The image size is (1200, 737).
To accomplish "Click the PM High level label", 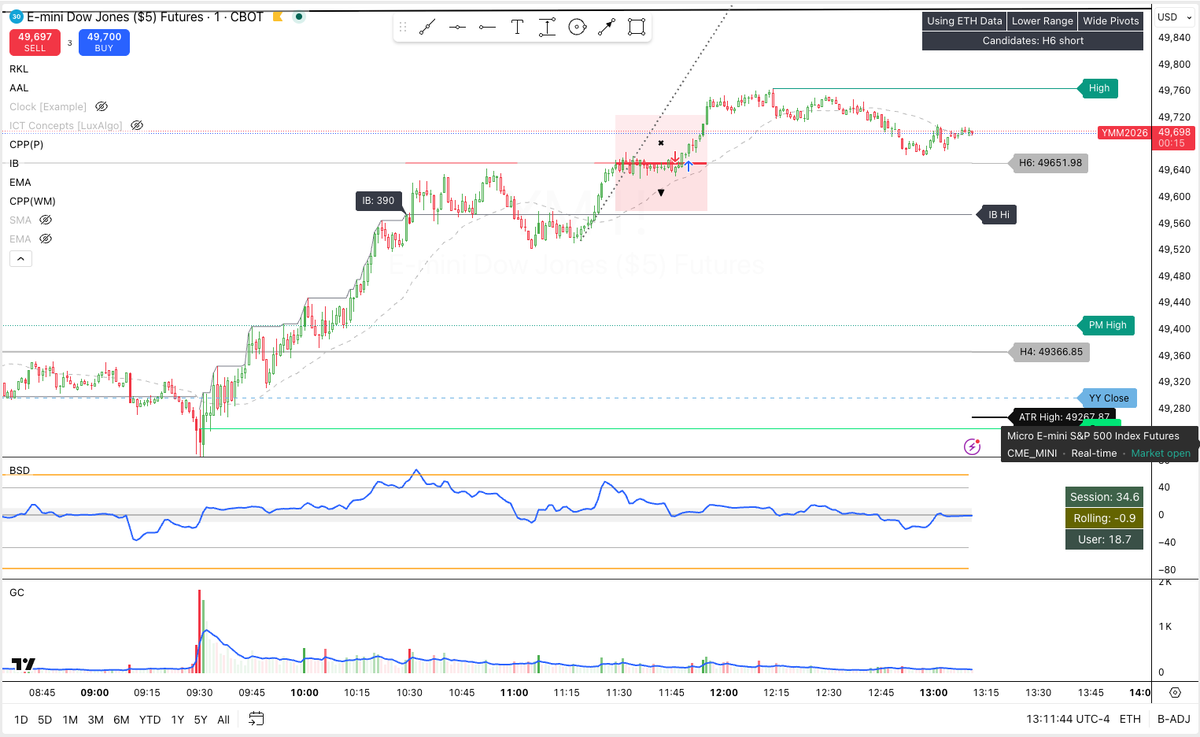I will coord(1106,325).
